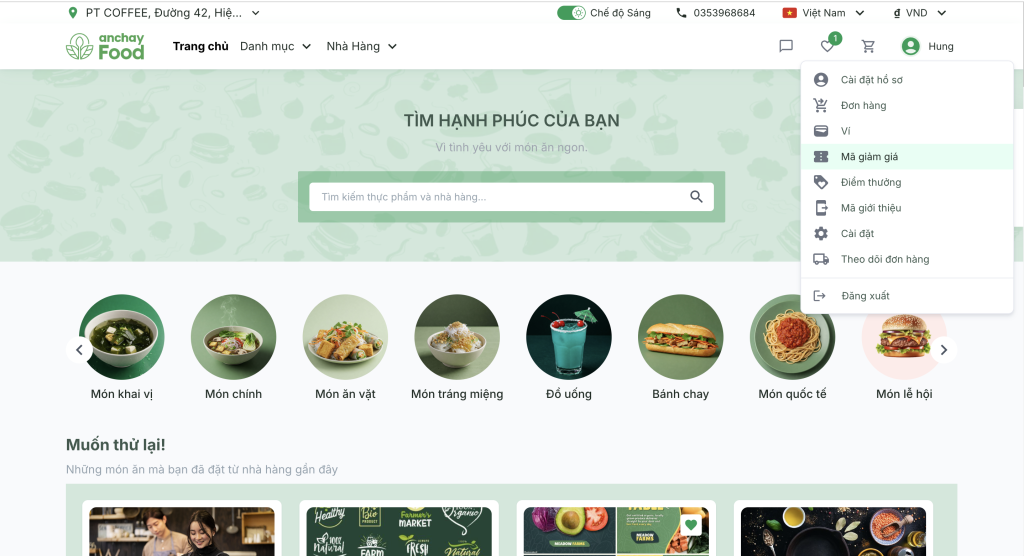Click the phone number 0353968684
The image size is (1024, 556).
pyautogui.click(x=724, y=13)
